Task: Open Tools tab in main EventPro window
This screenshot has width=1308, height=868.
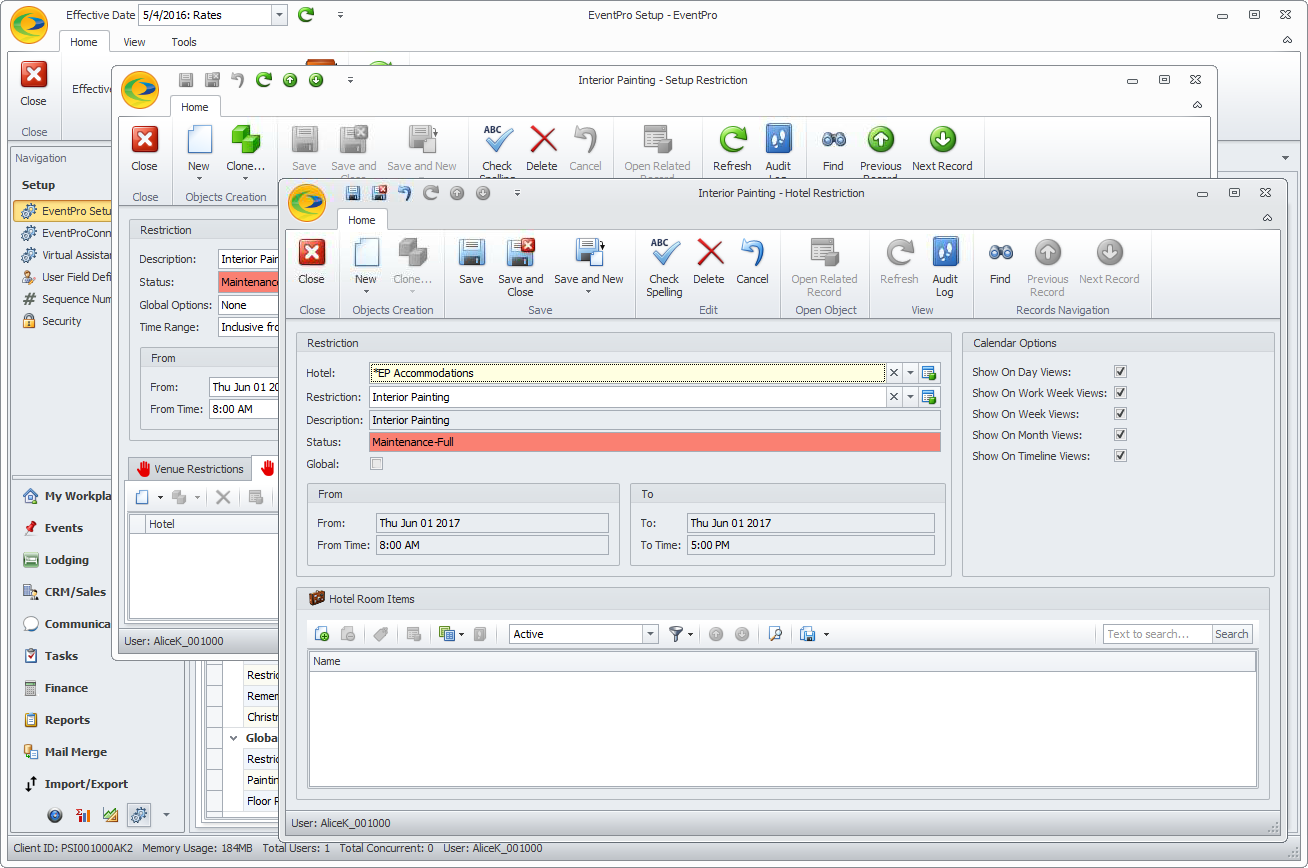Action: click(x=184, y=42)
